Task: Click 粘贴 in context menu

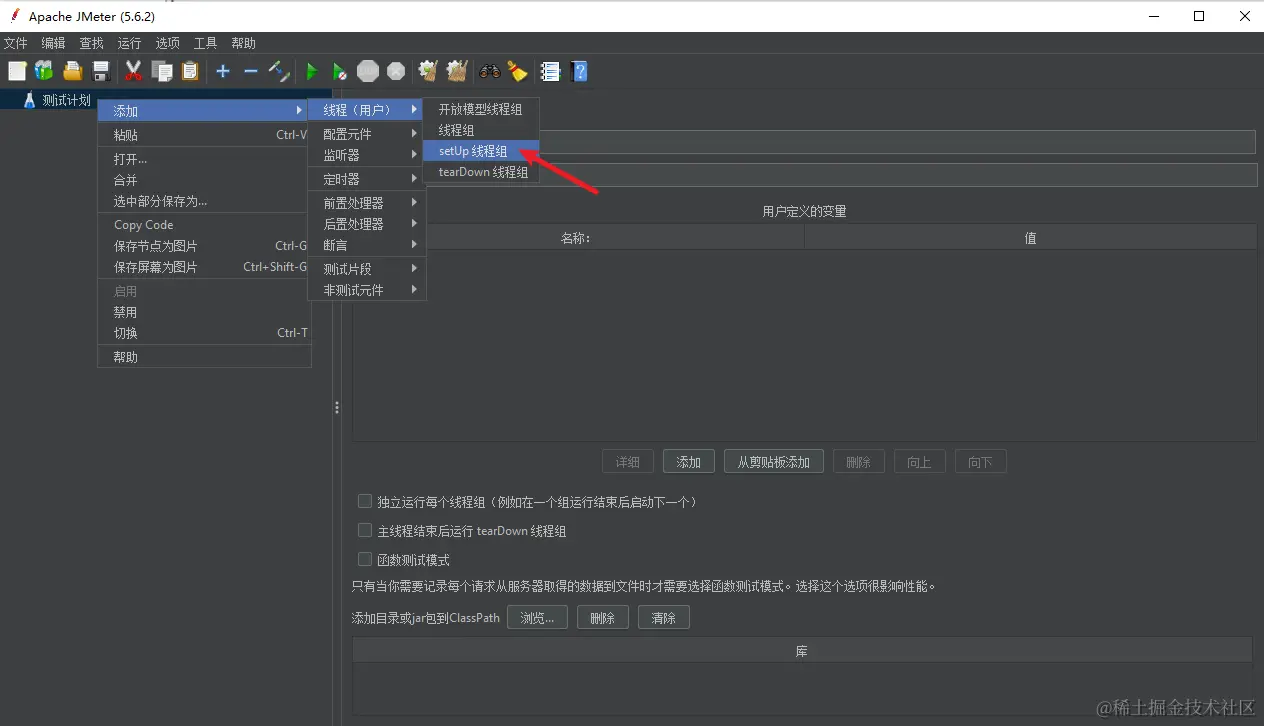Action: coord(204,135)
